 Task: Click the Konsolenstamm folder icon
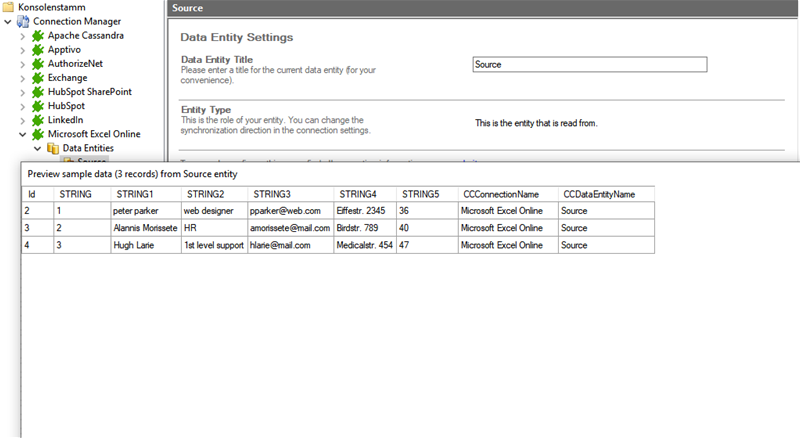[9, 7]
